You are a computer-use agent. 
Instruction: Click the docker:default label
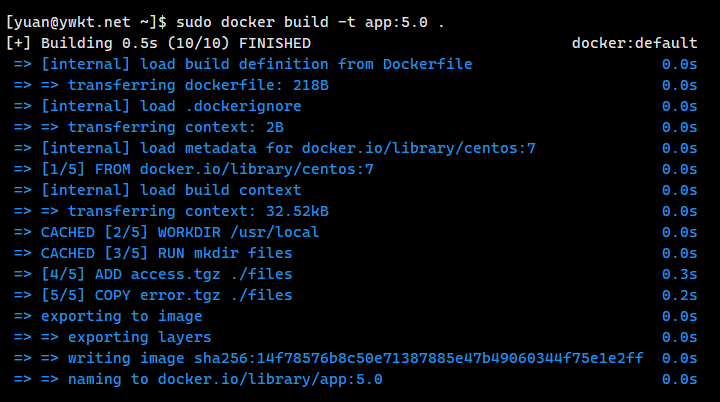[x=634, y=43]
